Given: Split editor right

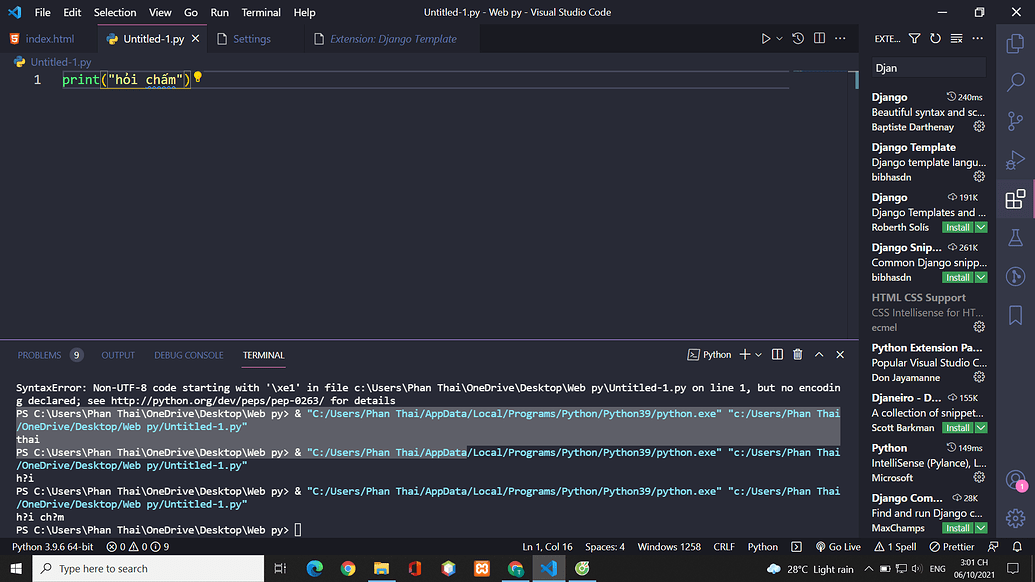Looking at the screenshot, I should [x=819, y=39].
